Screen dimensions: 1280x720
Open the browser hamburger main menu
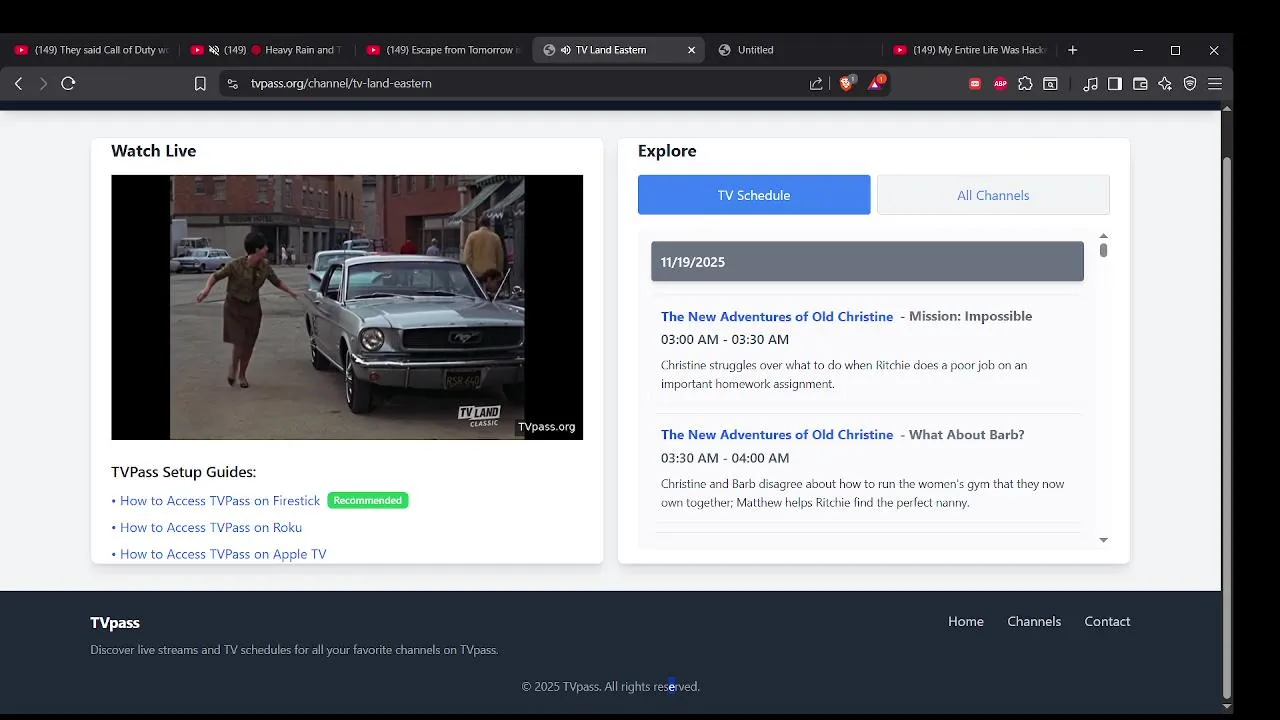pyautogui.click(x=1215, y=84)
